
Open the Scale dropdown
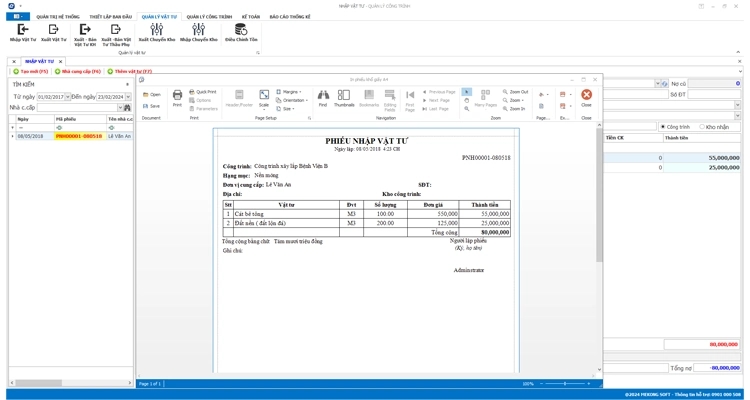coord(264,99)
